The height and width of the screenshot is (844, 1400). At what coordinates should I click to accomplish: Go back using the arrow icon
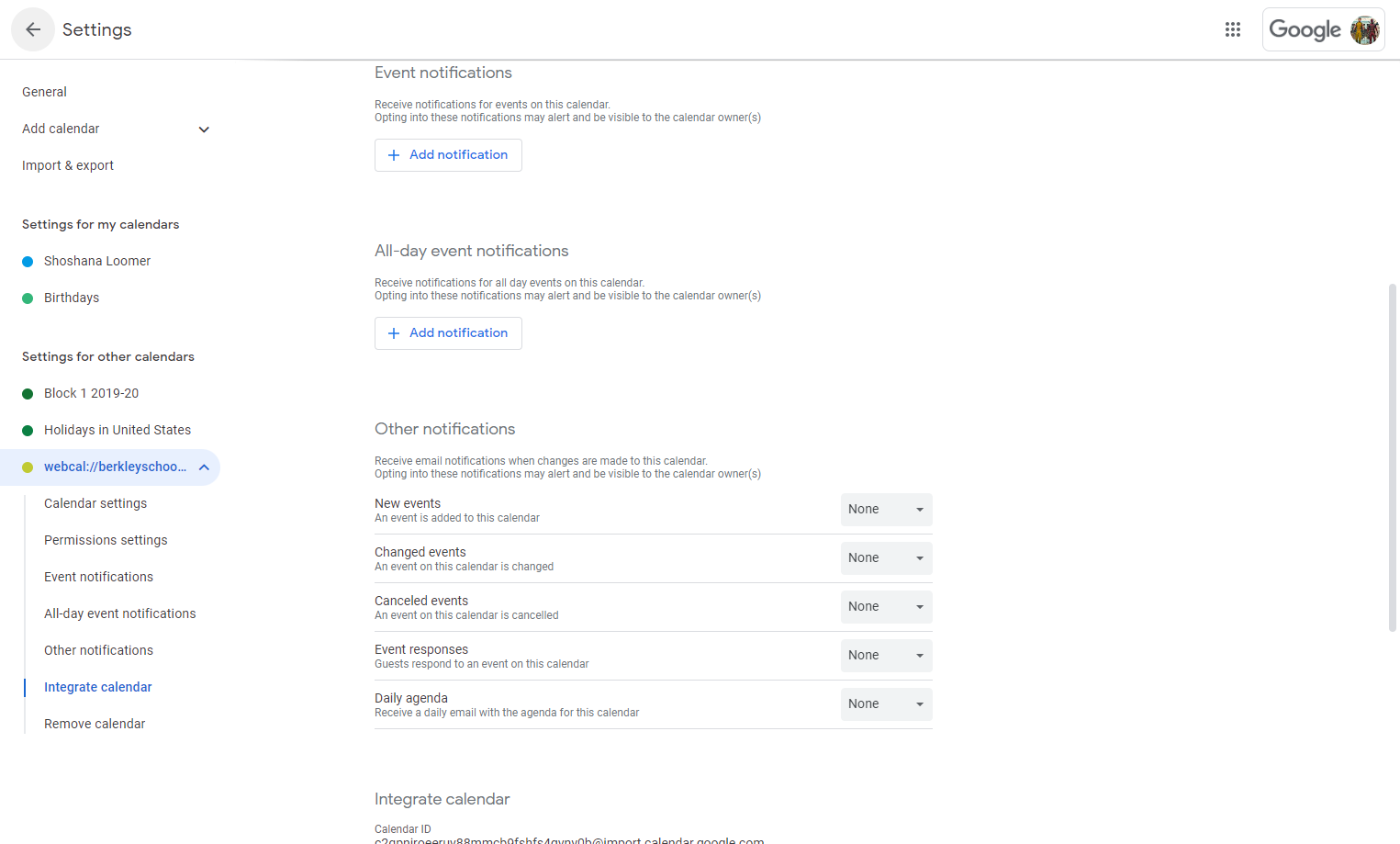point(33,29)
